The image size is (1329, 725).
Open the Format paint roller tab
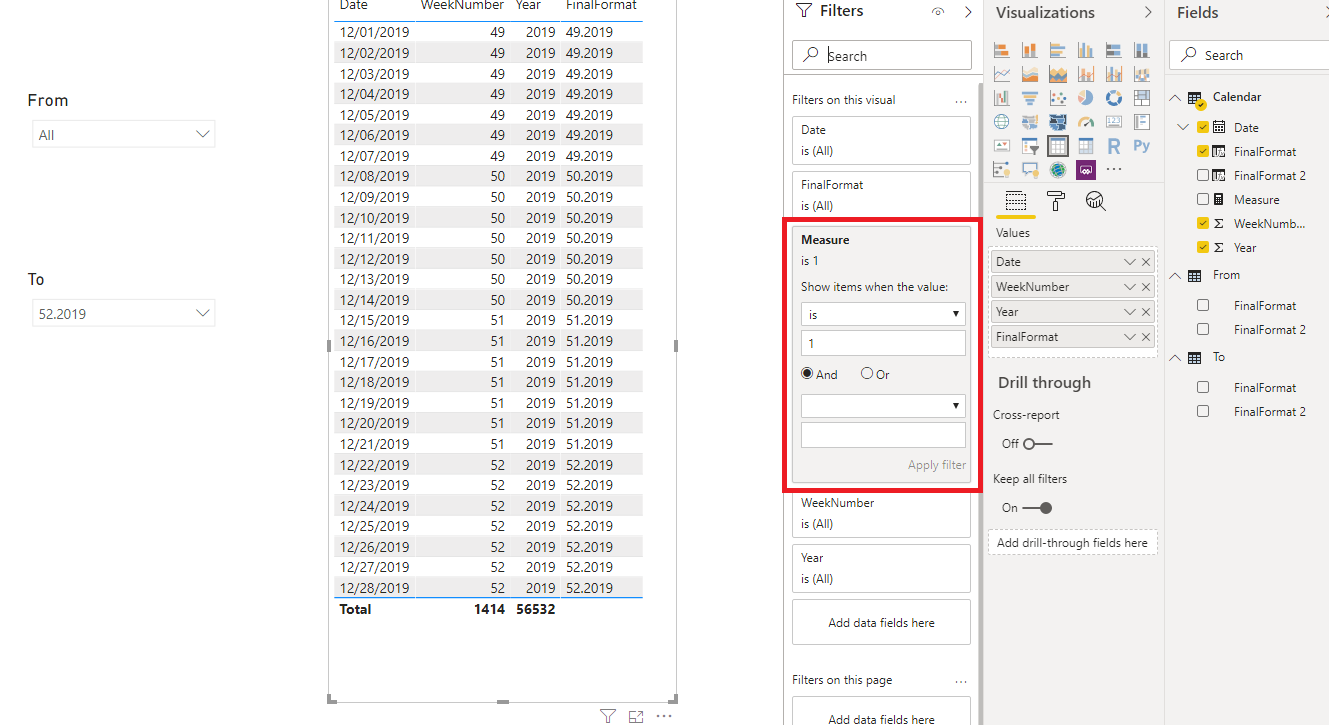tap(1055, 200)
